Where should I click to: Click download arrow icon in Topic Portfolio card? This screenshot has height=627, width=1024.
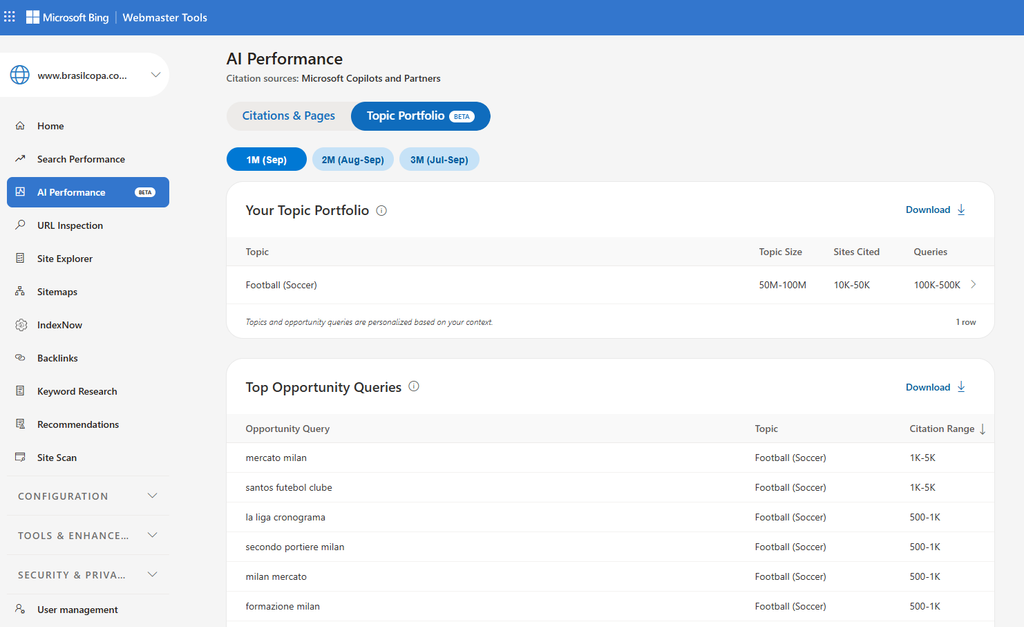(961, 210)
